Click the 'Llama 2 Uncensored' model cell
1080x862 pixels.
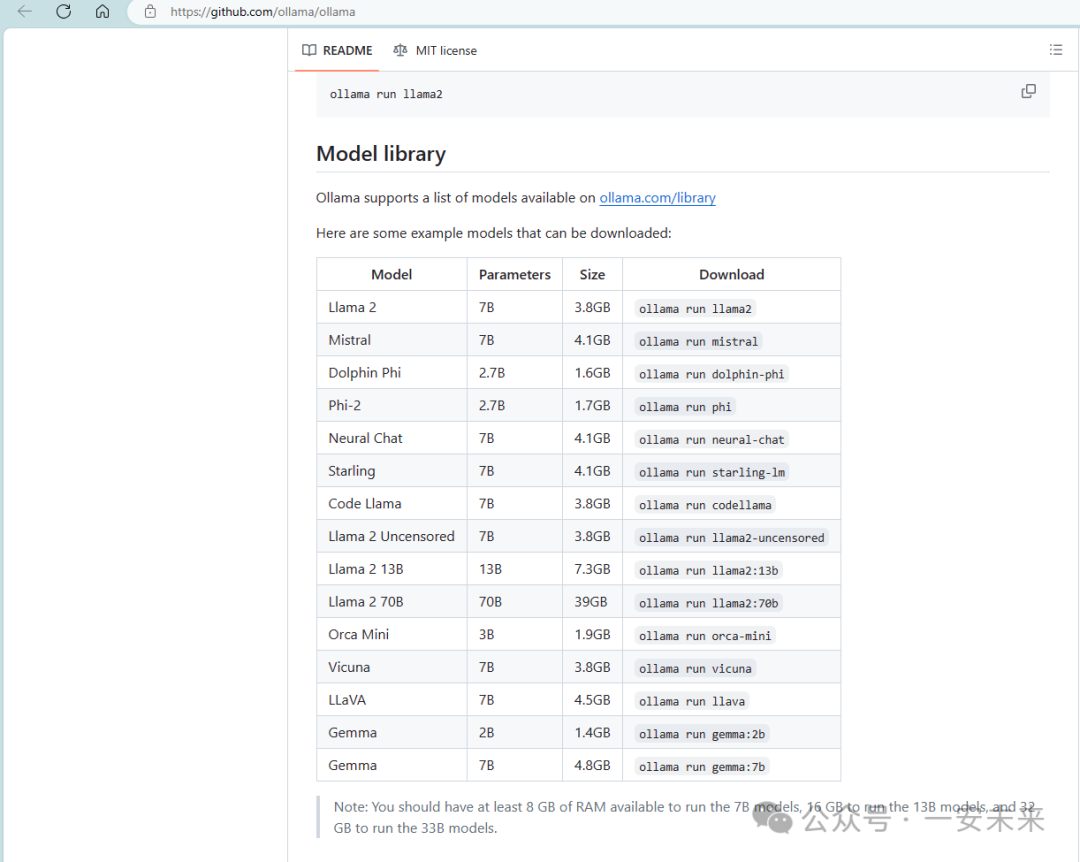(391, 536)
